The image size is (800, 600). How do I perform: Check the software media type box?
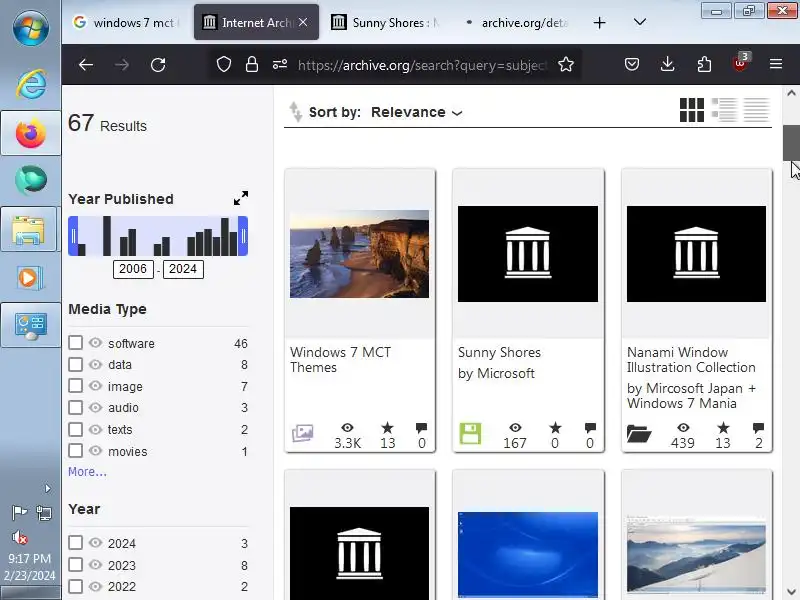pyautogui.click(x=76, y=342)
